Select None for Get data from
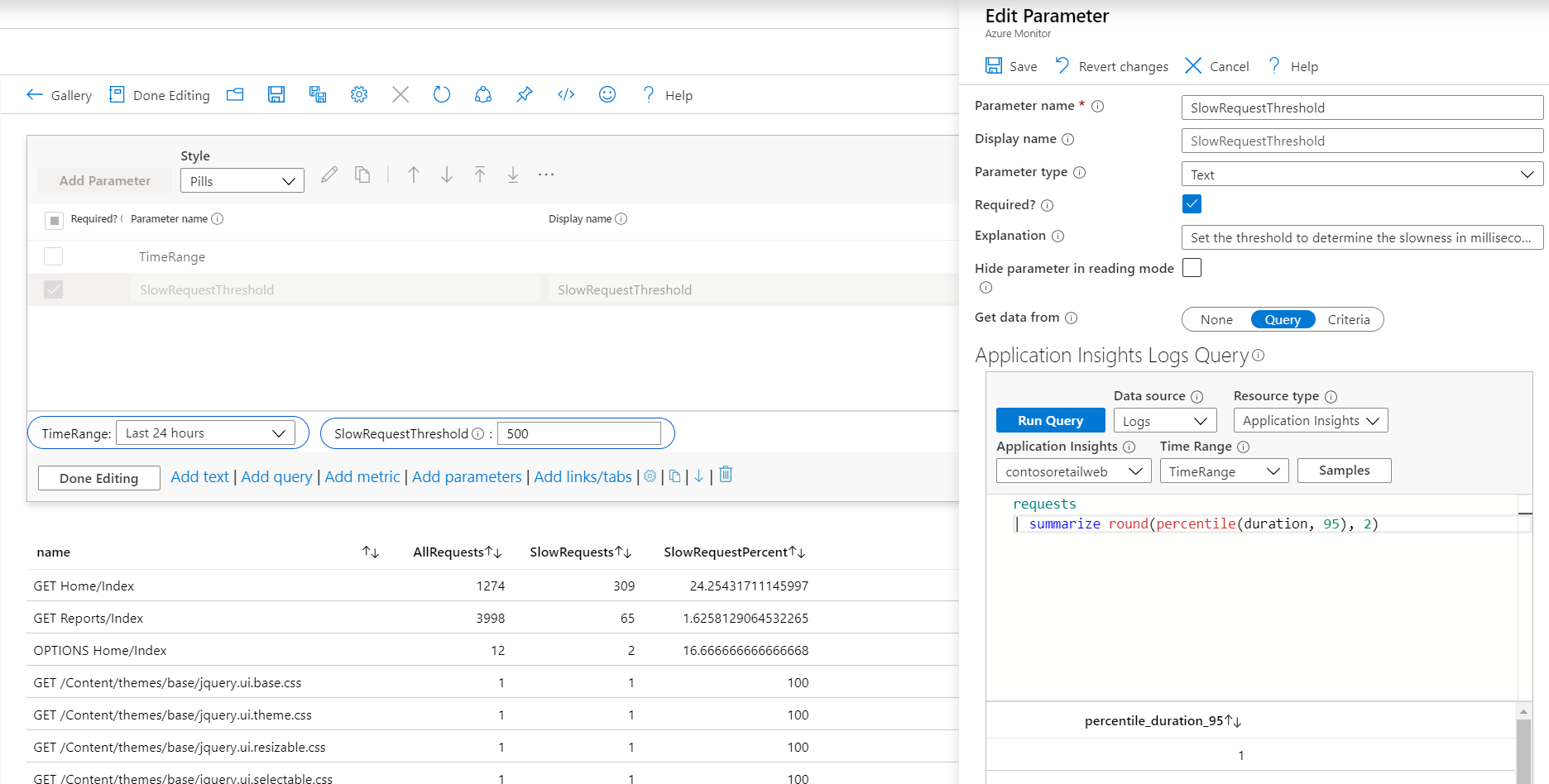 tap(1216, 320)
